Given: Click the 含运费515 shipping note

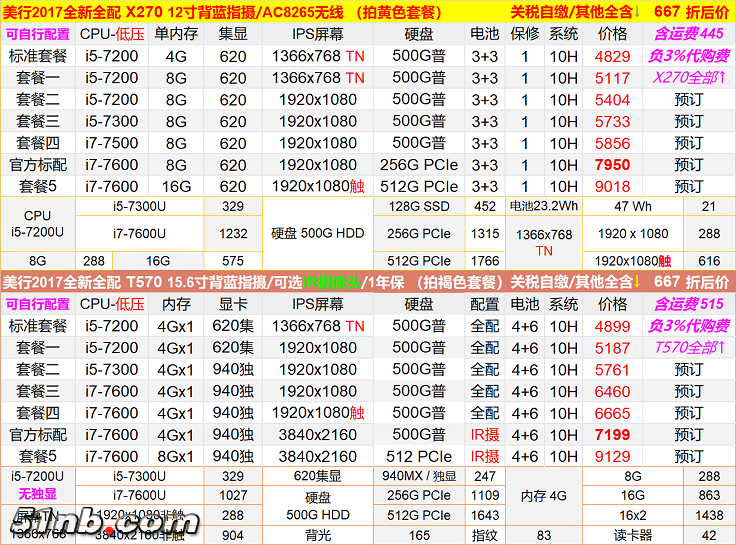Looking at the screenshot, I should 688,304.
